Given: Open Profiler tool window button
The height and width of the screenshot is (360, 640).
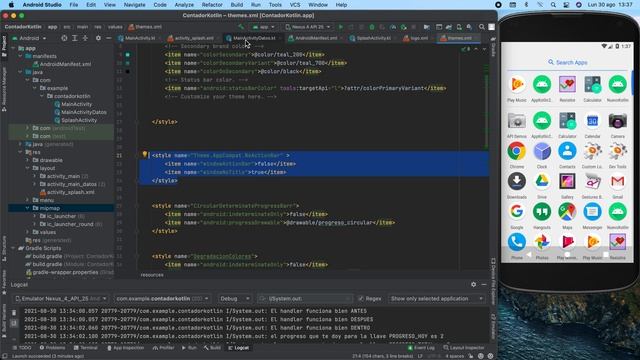Looking at the screenshot, I should click(x=163, y=348).
